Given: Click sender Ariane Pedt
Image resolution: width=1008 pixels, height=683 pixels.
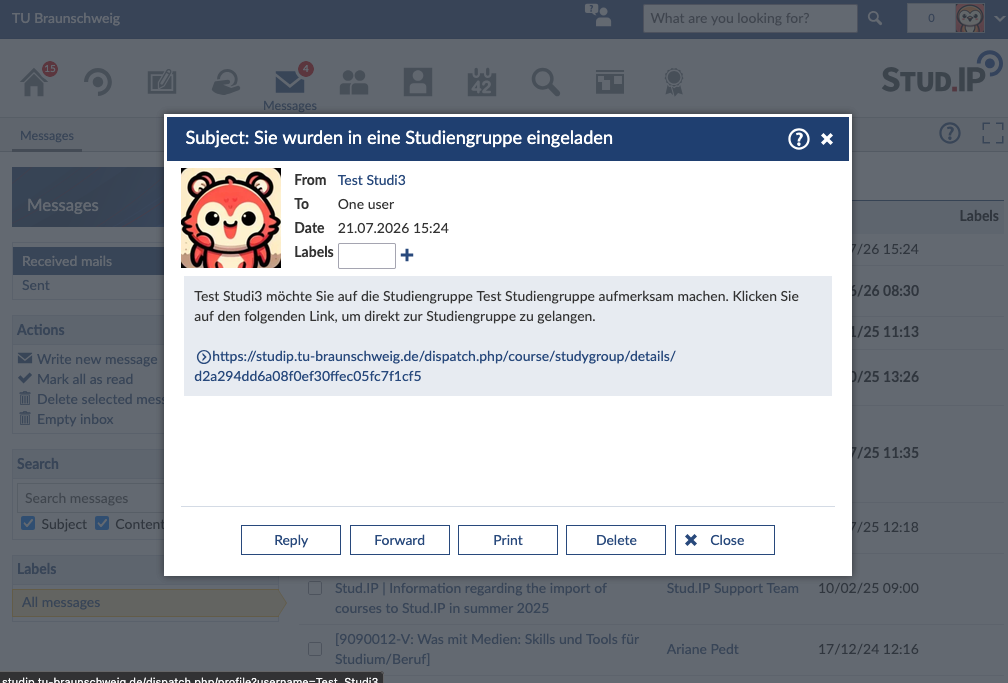Looking at the screenshot, I should coord(702,649).
